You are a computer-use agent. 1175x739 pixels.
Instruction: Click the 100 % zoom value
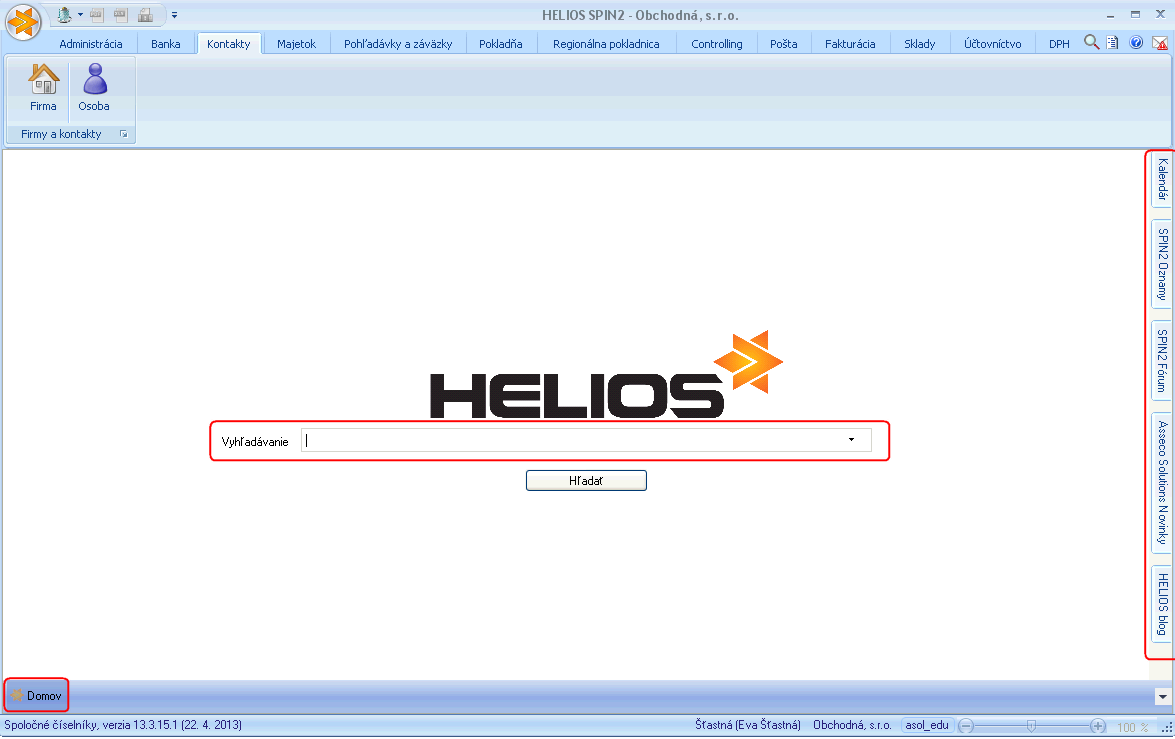coord(1132,726)
